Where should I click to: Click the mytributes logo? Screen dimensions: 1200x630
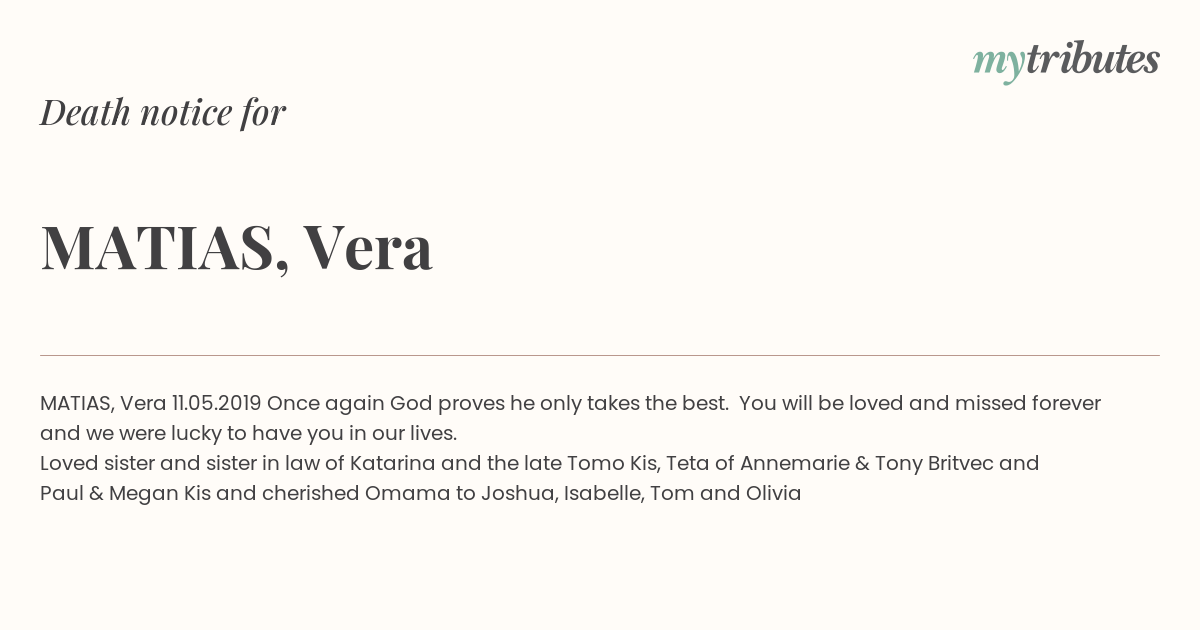(x=1066, y=61)
